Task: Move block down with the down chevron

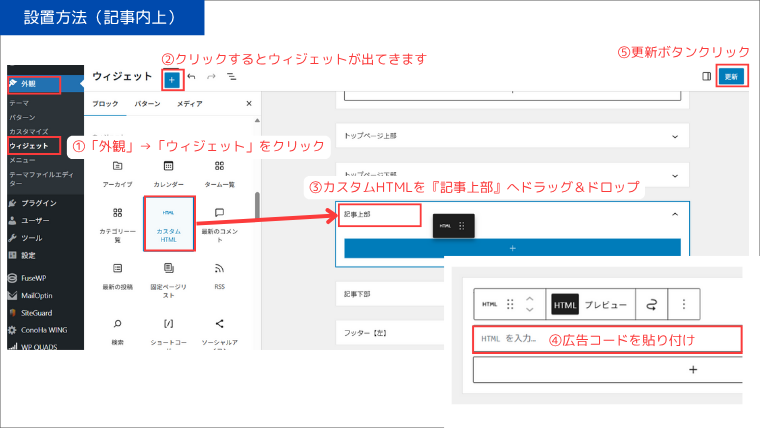Action: [x=530, y=309]
